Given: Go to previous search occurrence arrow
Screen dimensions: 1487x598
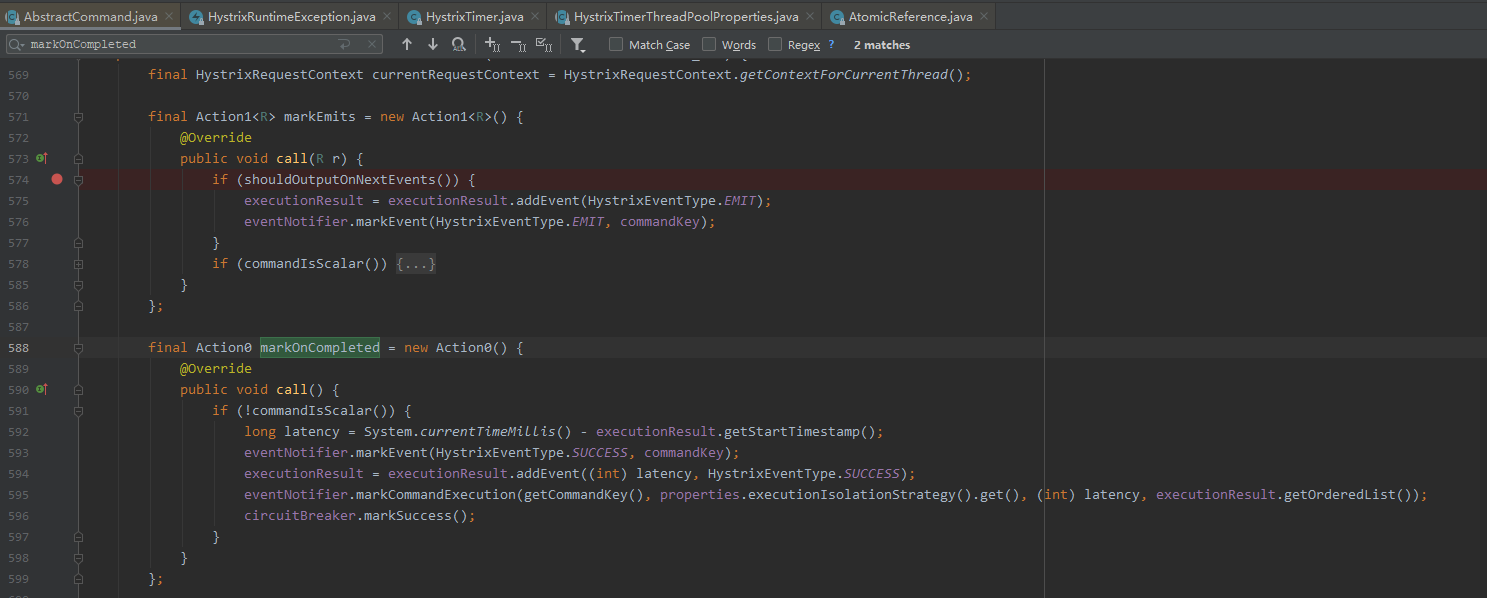Looking at the screenshot, I should tap(406, 44).
